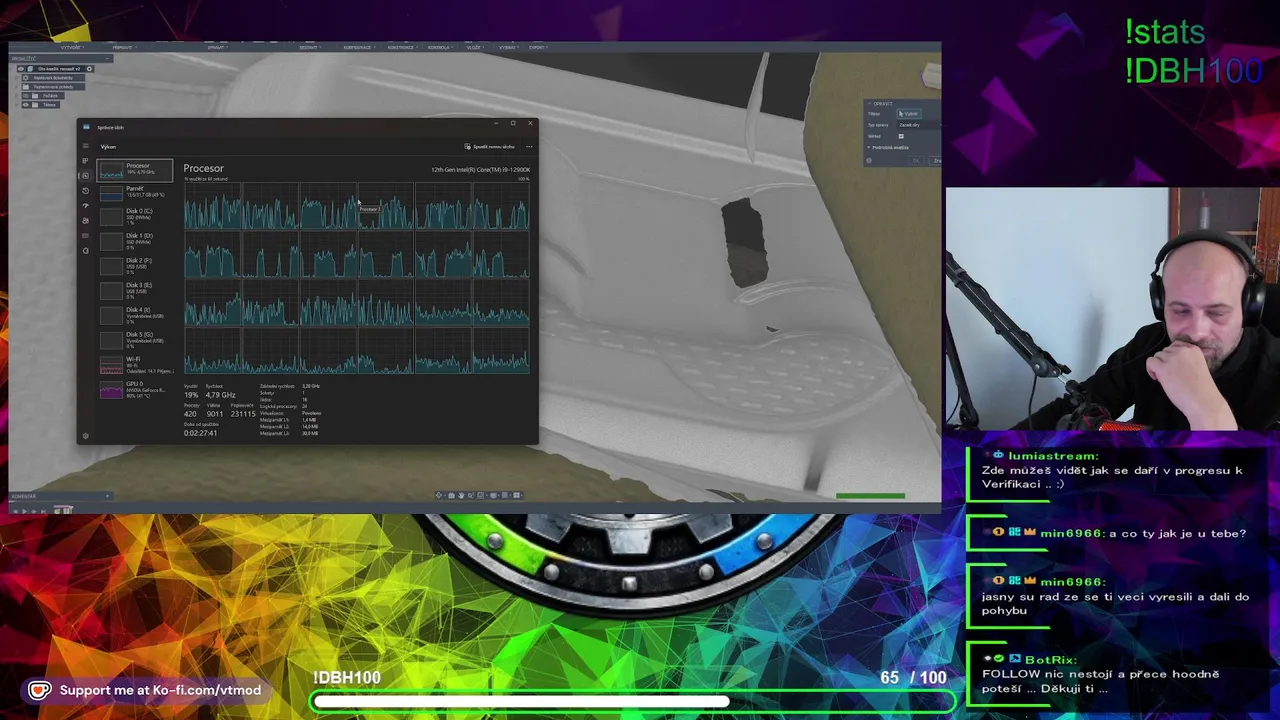The height and width of the screenshot is (720, 1280).
Task: Click the DBH100 goal progress bar
Action: tap(634, 702)
